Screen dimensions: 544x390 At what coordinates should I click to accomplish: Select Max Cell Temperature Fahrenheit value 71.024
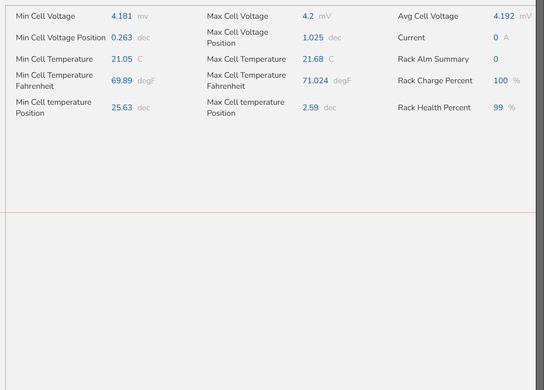coord(315,81)
